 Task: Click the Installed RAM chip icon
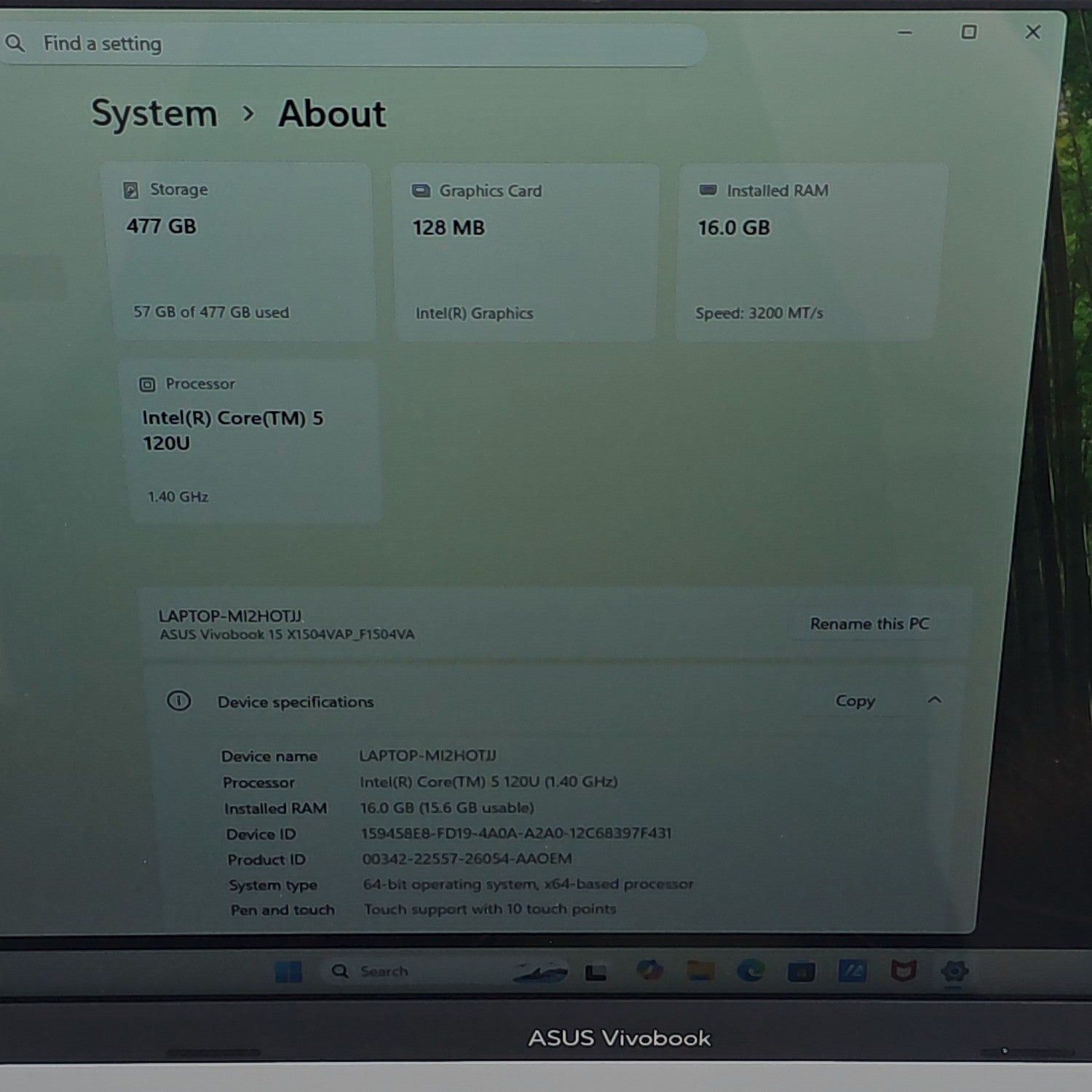(x=708, y=190)
